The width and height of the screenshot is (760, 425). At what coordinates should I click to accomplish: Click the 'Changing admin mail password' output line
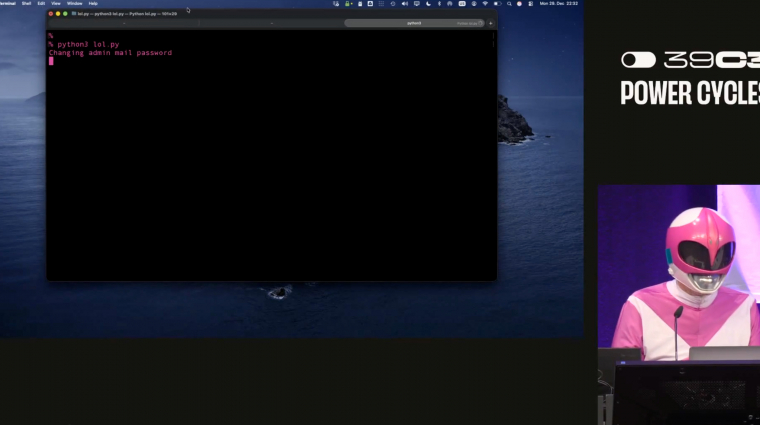click(x=110, y=53)
